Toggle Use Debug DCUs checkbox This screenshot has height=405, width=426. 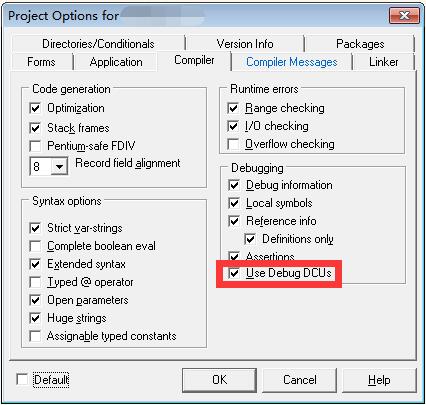coord(234,273)
